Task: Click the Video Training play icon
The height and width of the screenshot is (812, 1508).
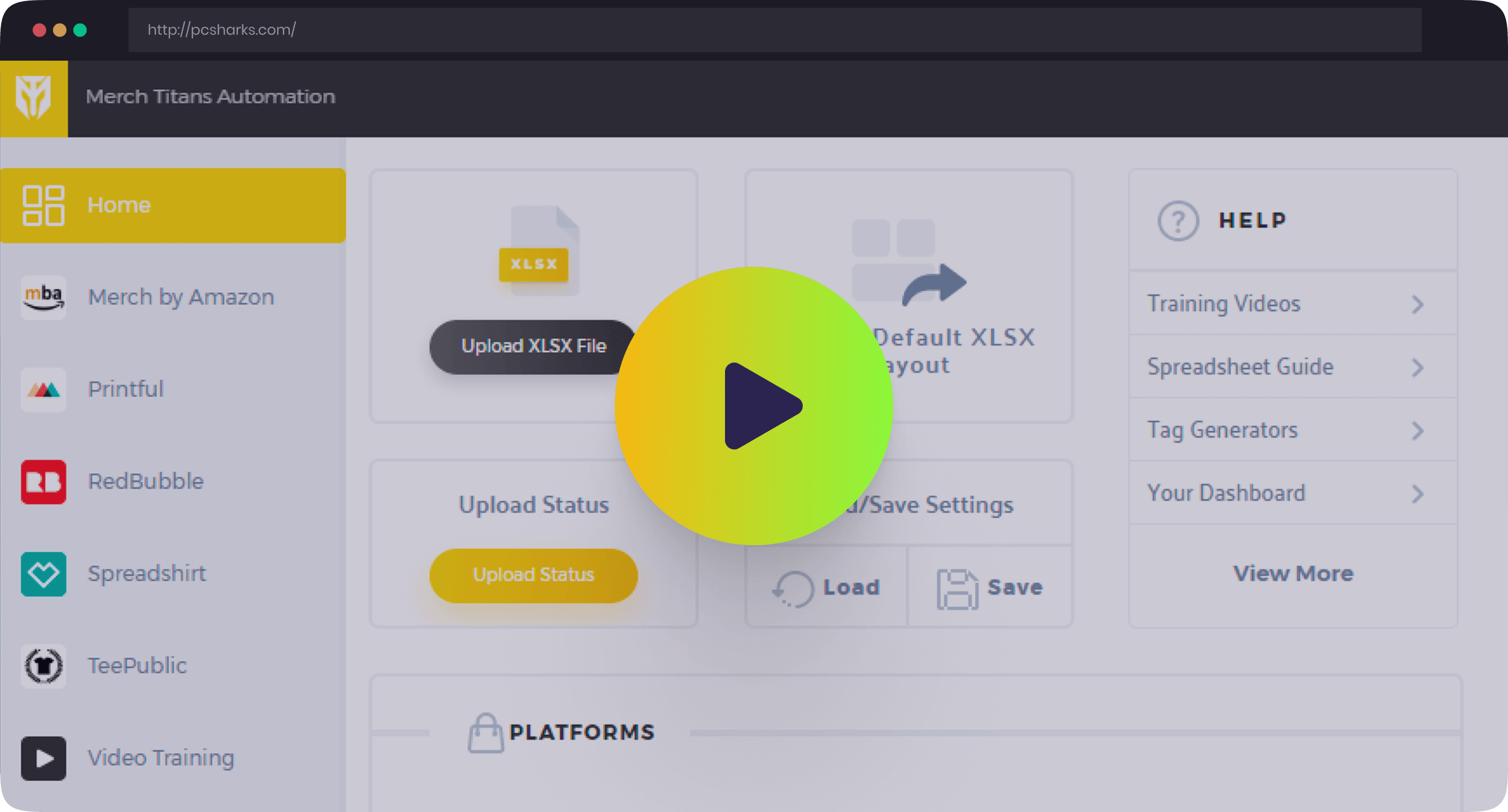Action: click(43, 758)
